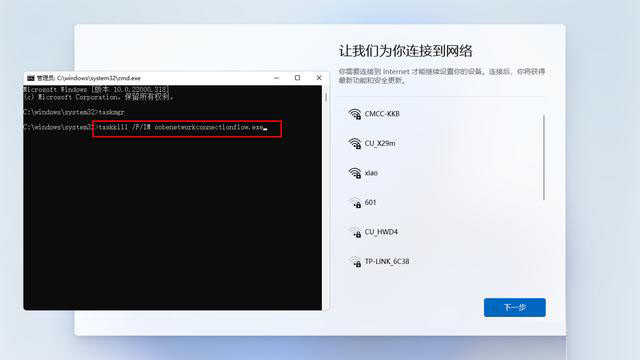Click the cmd.exe title bar icon
The image size is (640, 360).
coord(31,78)
